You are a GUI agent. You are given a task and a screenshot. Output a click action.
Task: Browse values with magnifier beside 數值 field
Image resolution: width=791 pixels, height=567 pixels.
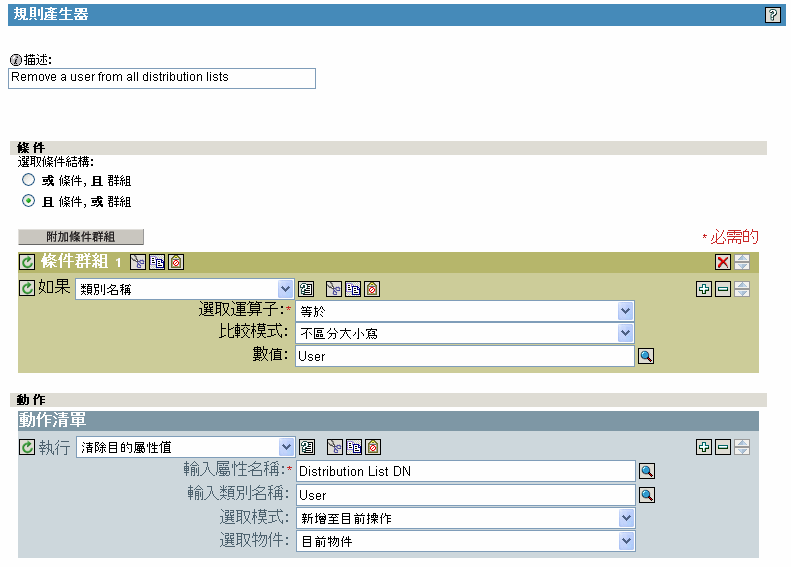(x=646, y=356)
